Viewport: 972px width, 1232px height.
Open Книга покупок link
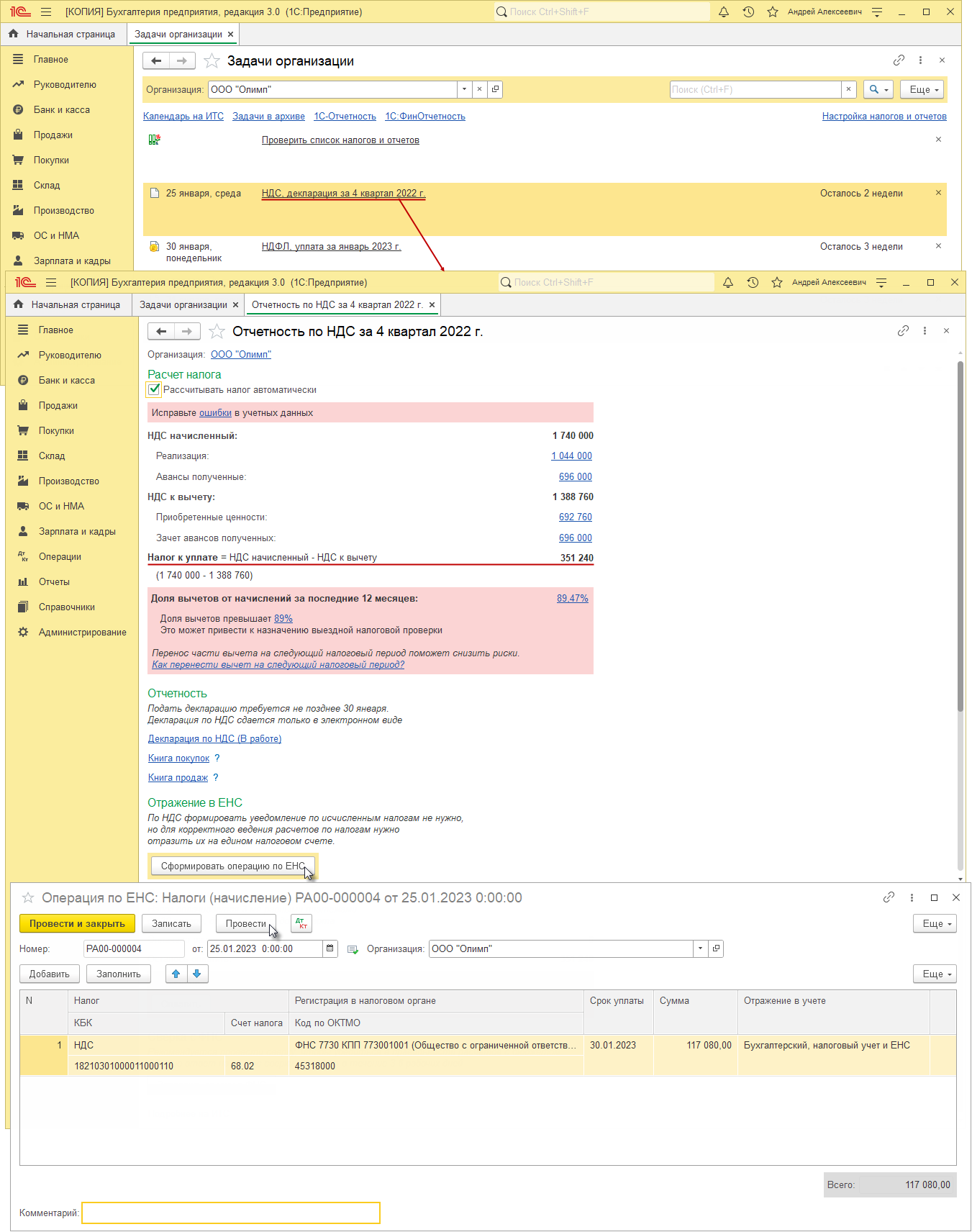tap(178, 758)
